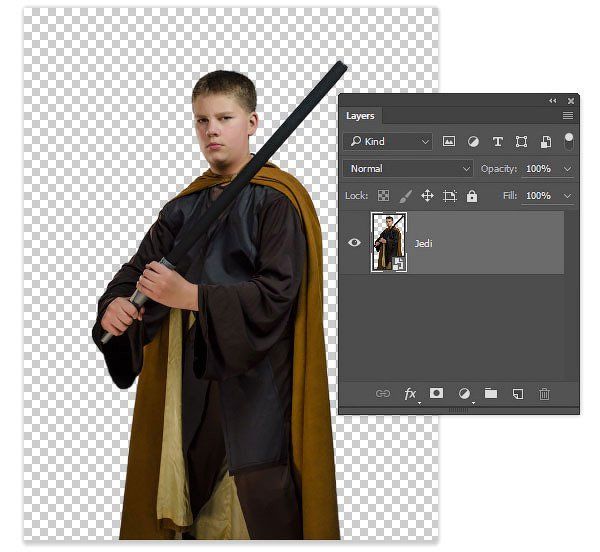Switch to the Layers tab
This screenshot has width=600, height=552.
point(360,116)
